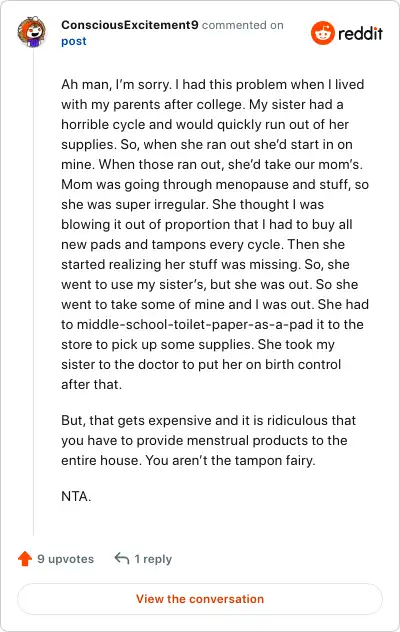Click the orange upvote arrow icon
The height and width of the screenshot is (632, 400).
coord(25,559)
